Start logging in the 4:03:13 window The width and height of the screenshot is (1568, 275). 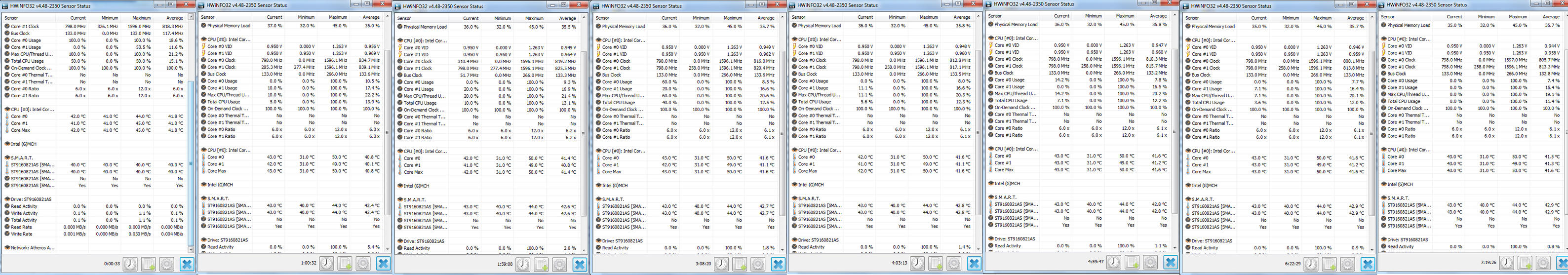click(x=936, y=263)
